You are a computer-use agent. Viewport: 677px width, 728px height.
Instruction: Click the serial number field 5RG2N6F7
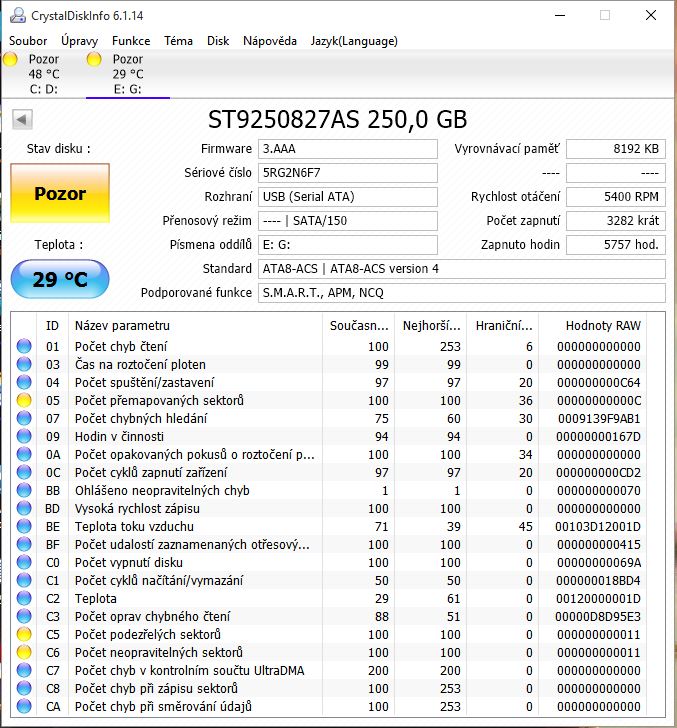coord(348,173)
